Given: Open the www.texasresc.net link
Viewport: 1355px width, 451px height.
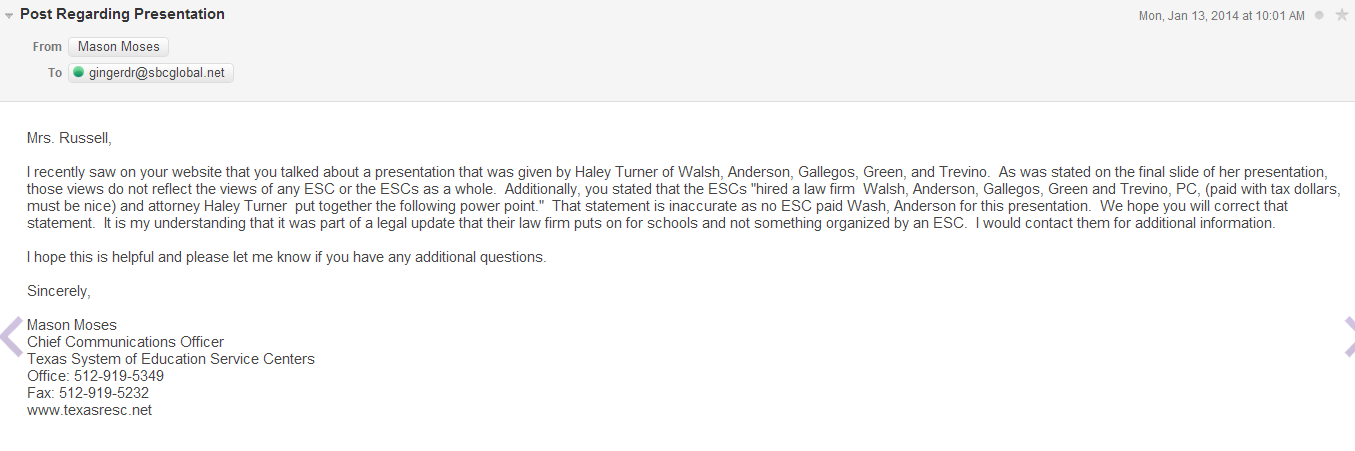Looking at the screenshot, I should tap(89, 410).
